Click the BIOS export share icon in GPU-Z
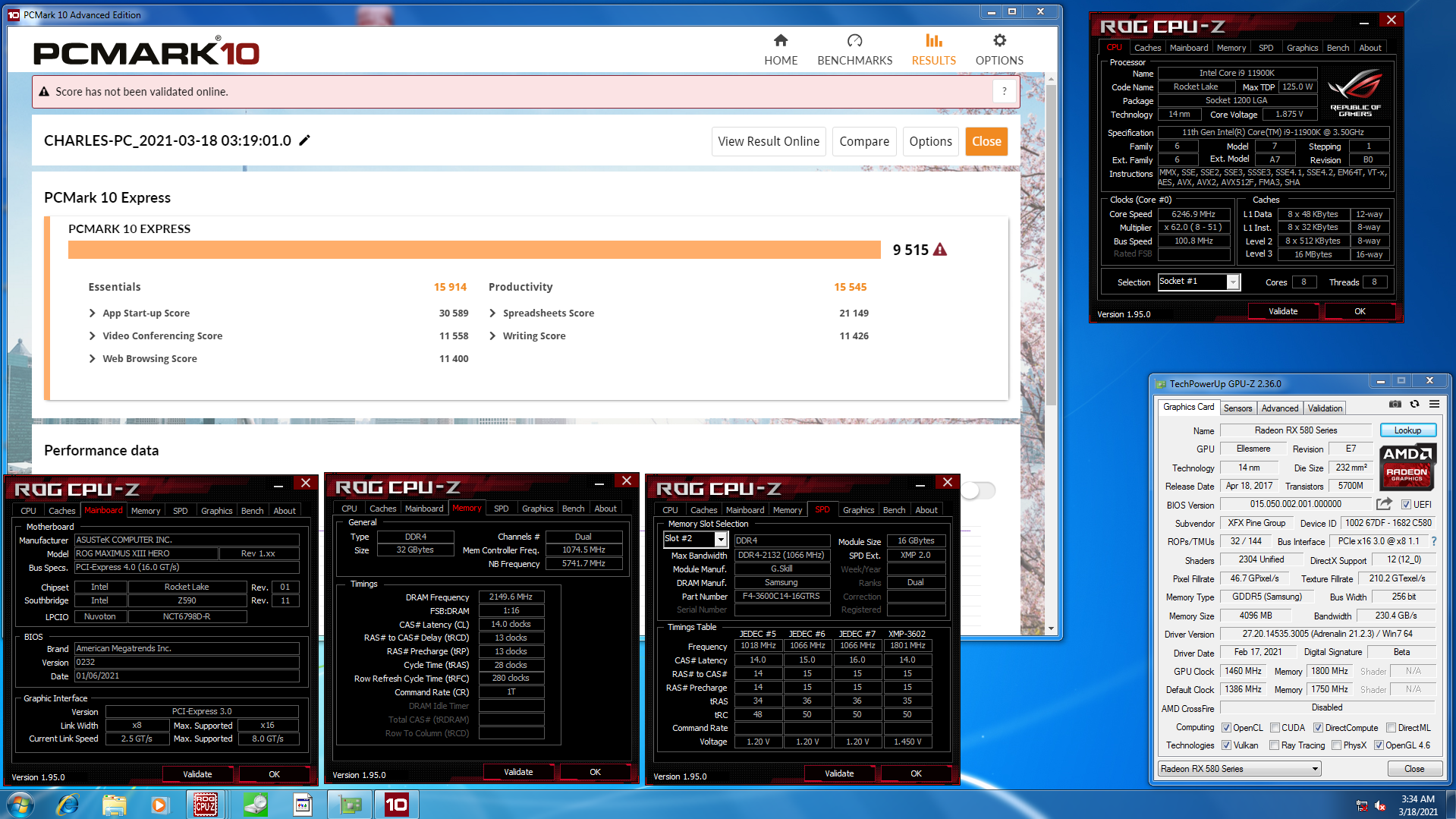Screen dimensions: 1456x819 pyautogui.click(x=1384, y=504)
